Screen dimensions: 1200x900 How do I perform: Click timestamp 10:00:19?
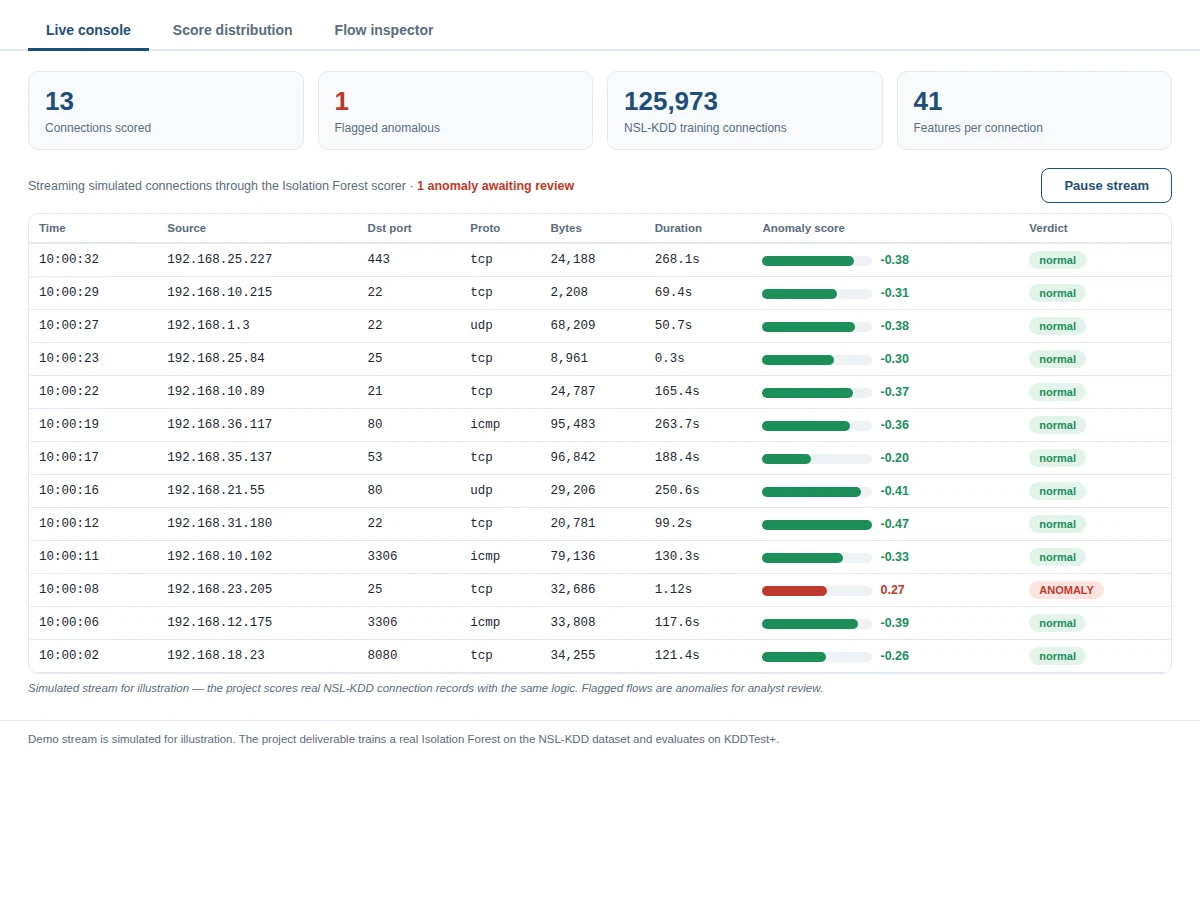[x=69, y=425]
